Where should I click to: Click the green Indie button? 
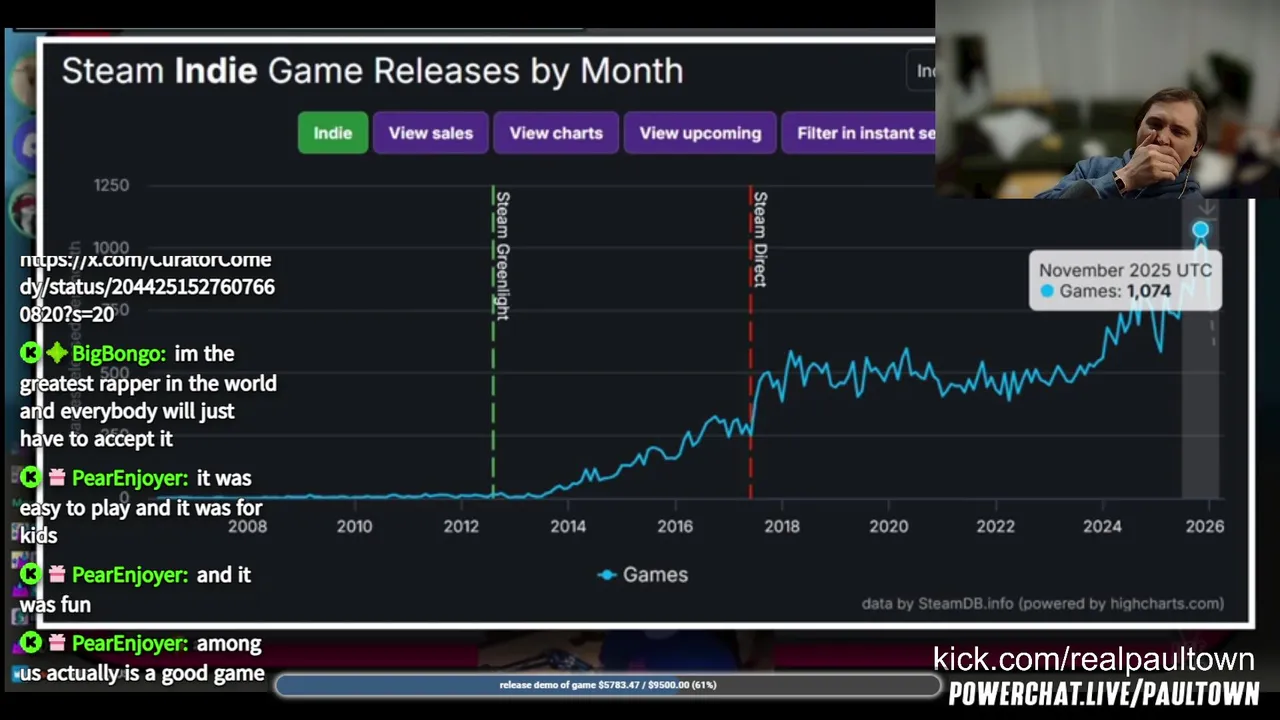pyautogui.click(x=333, y=133)
